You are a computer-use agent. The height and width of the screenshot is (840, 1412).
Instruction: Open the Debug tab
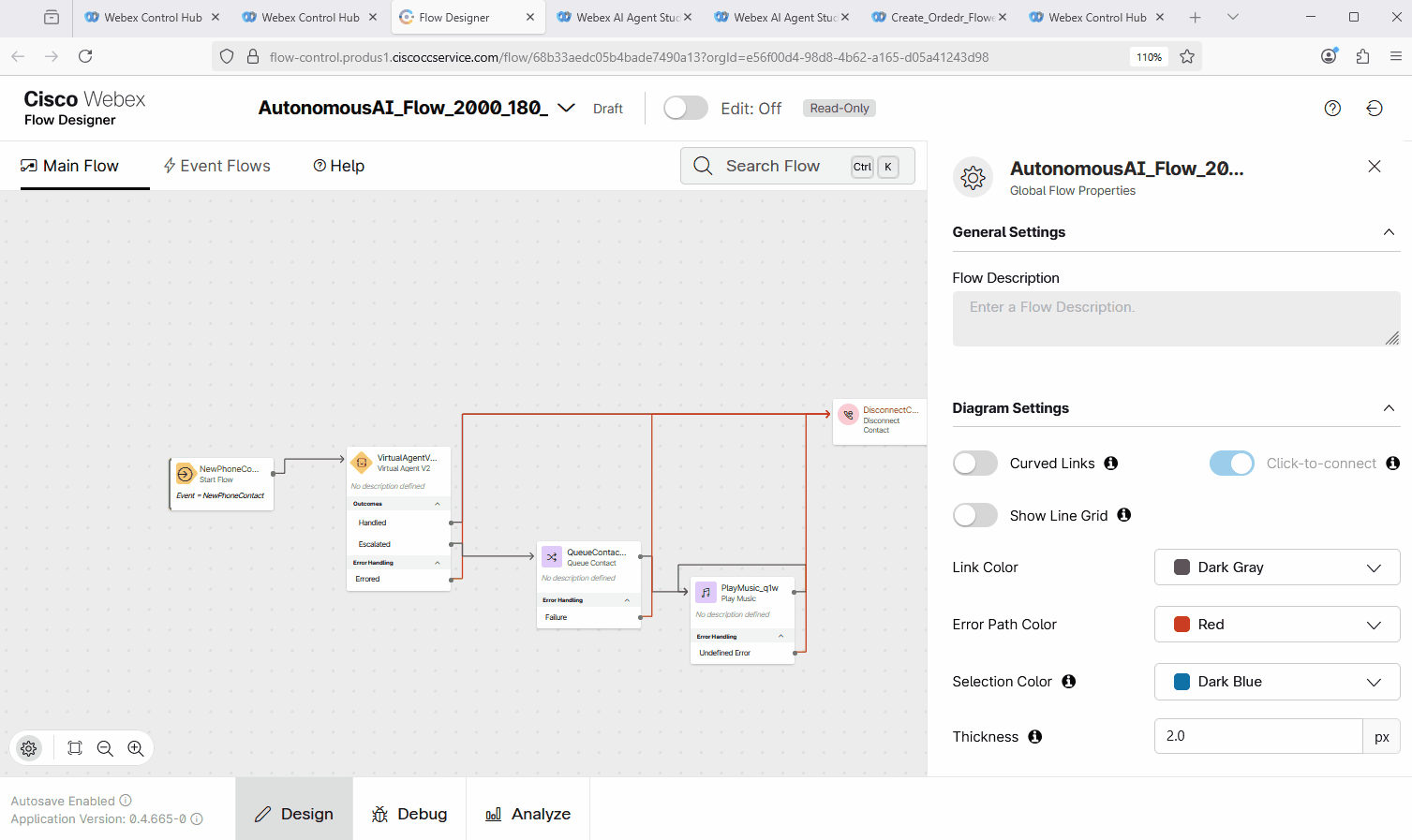click(409, 814)
